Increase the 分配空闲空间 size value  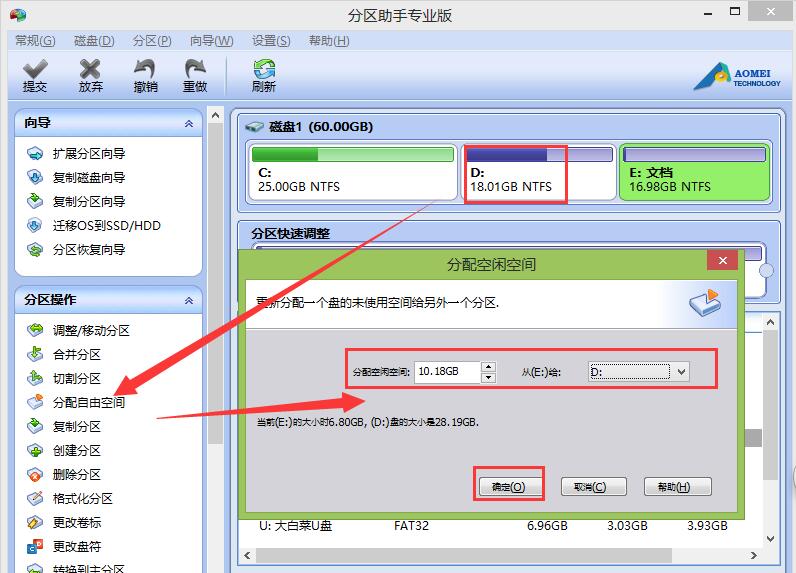coord(488,366)
